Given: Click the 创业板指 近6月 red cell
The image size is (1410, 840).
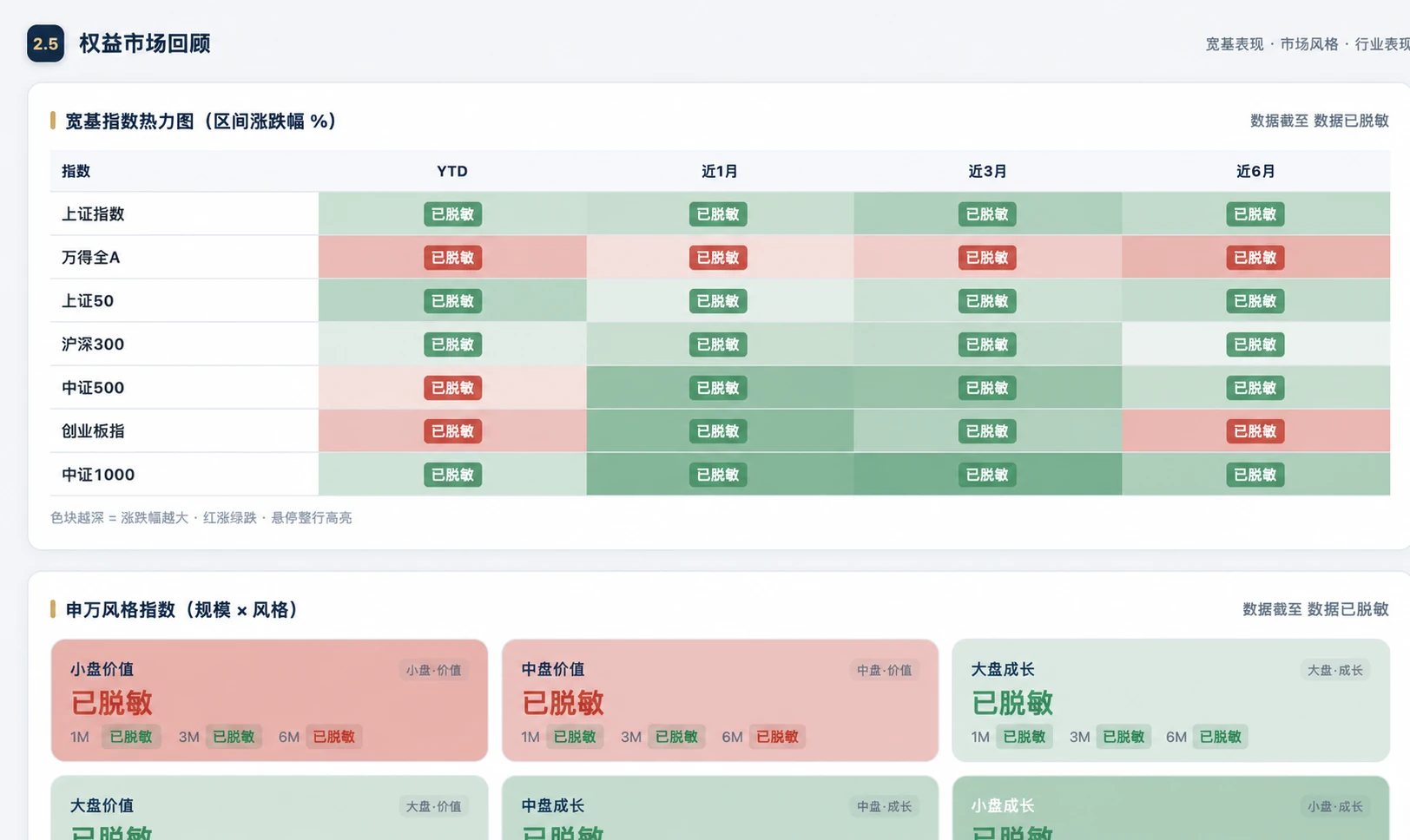Looking at the screenshot, I should 1255,430.
